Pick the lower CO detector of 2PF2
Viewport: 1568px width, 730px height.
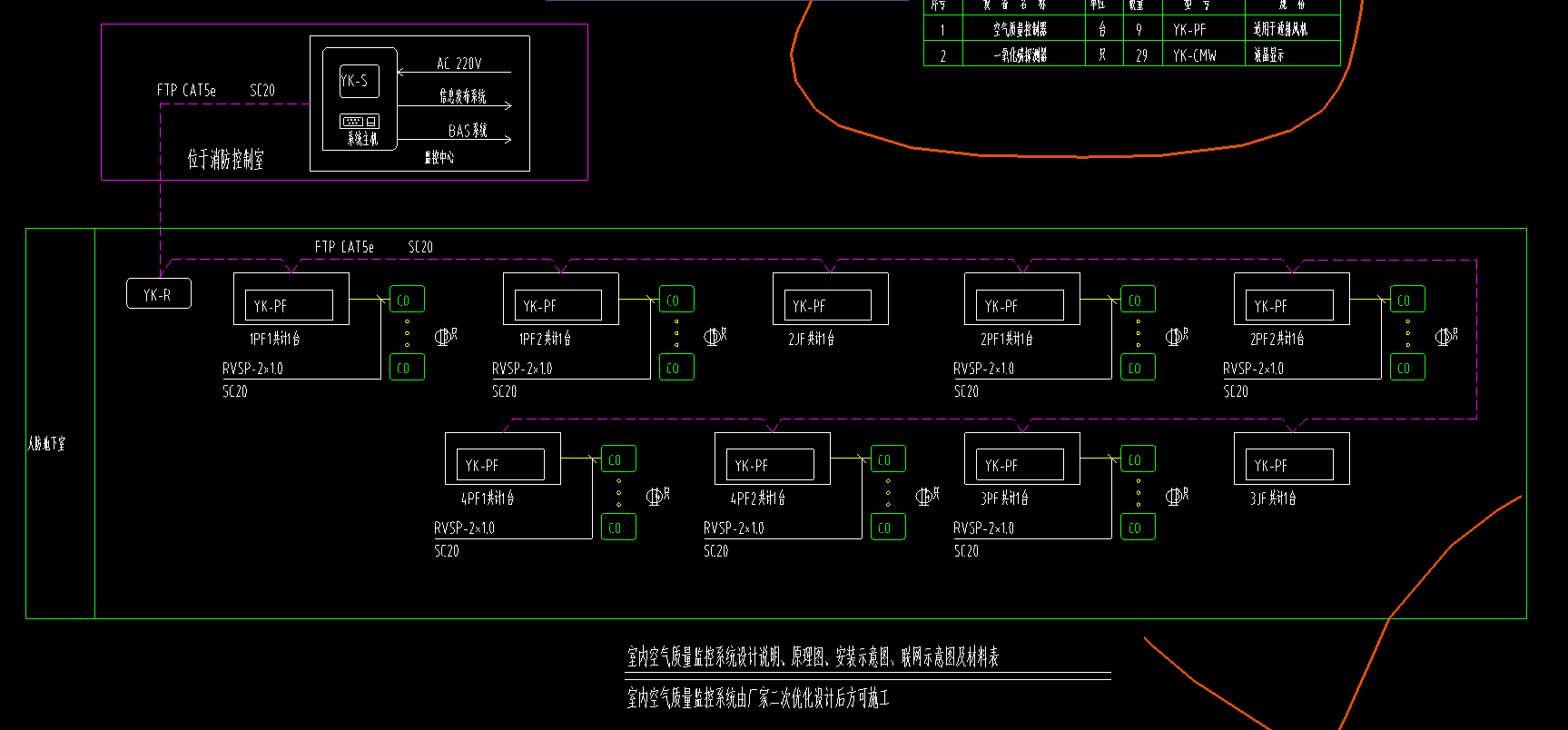coord(1407,368)
